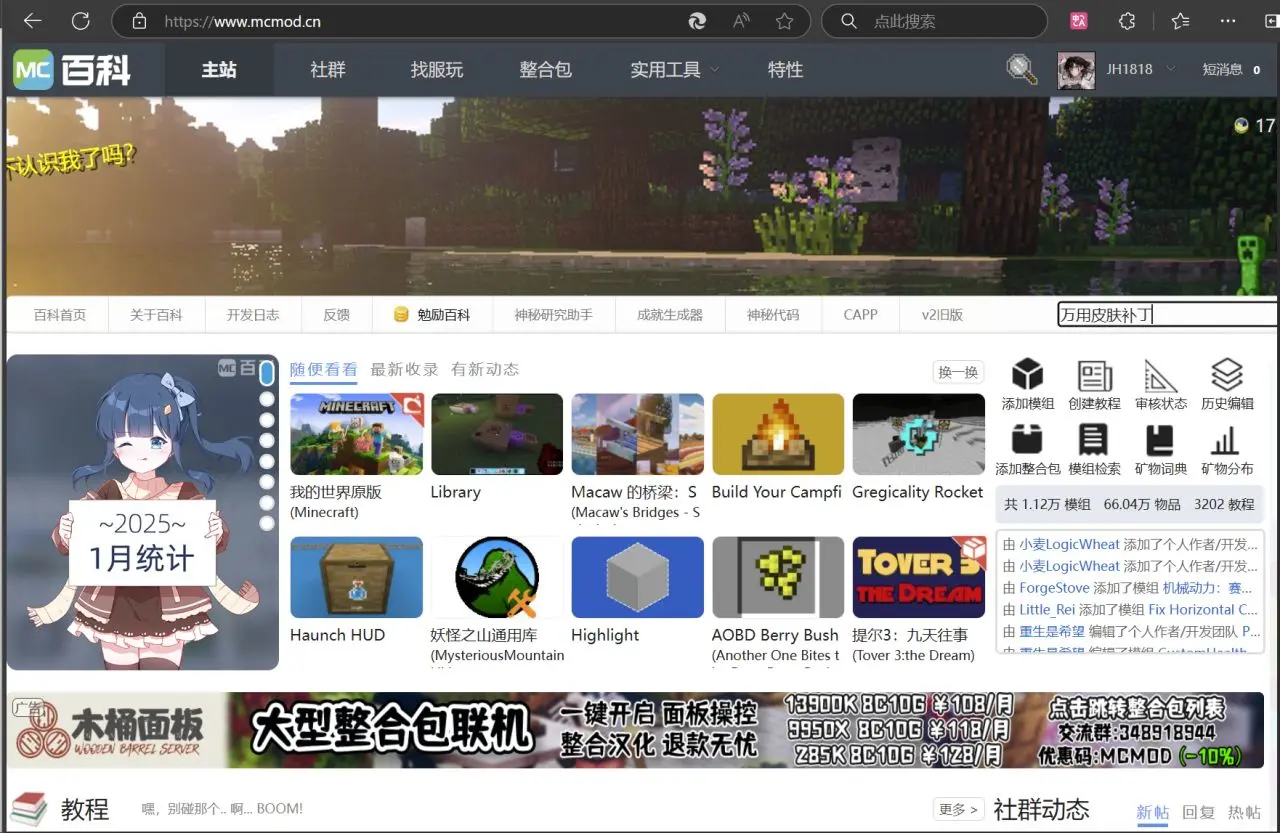1280x833 pixels.
Task: Open the read aloud icon in address bar
Action: (x=741, y=21)
